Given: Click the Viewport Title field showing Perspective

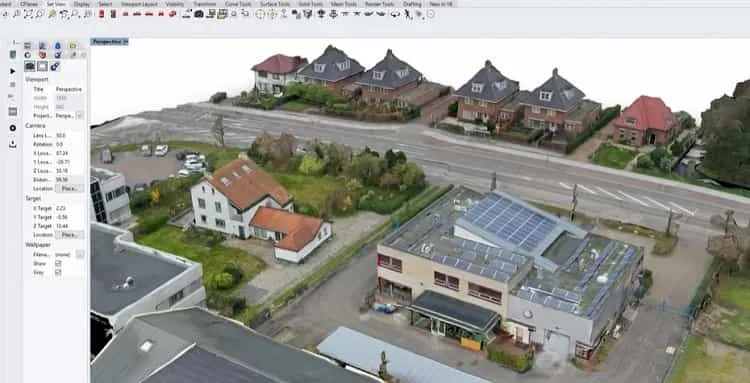Looking at the screenshot, I should tap(69, 89).
